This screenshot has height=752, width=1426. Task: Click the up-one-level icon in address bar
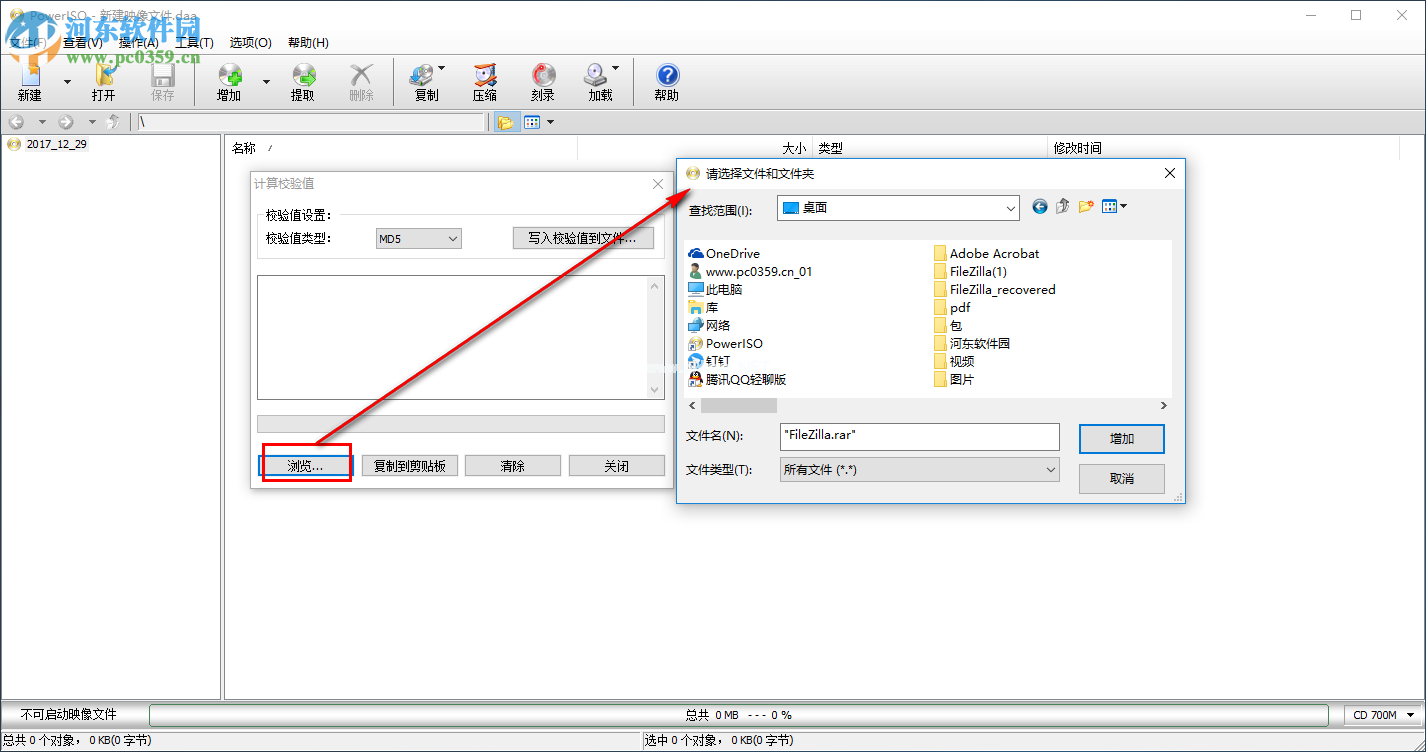point(113,122)
